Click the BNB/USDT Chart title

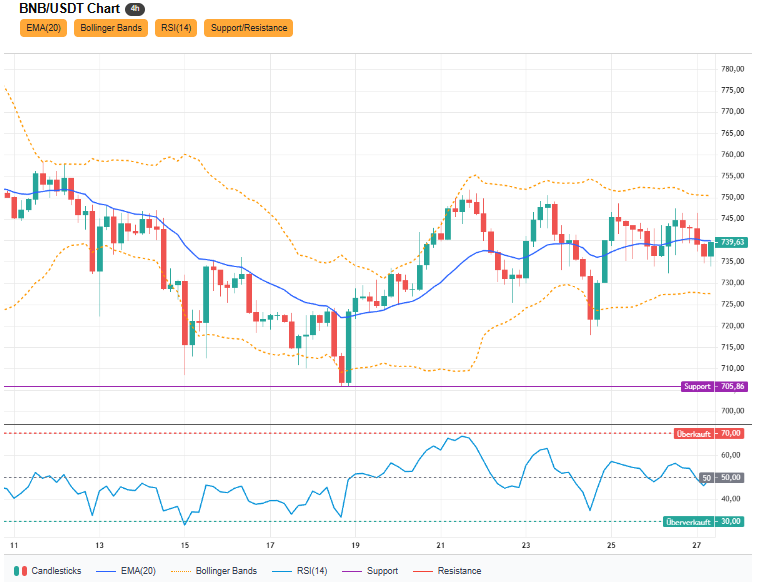[70, 9]
